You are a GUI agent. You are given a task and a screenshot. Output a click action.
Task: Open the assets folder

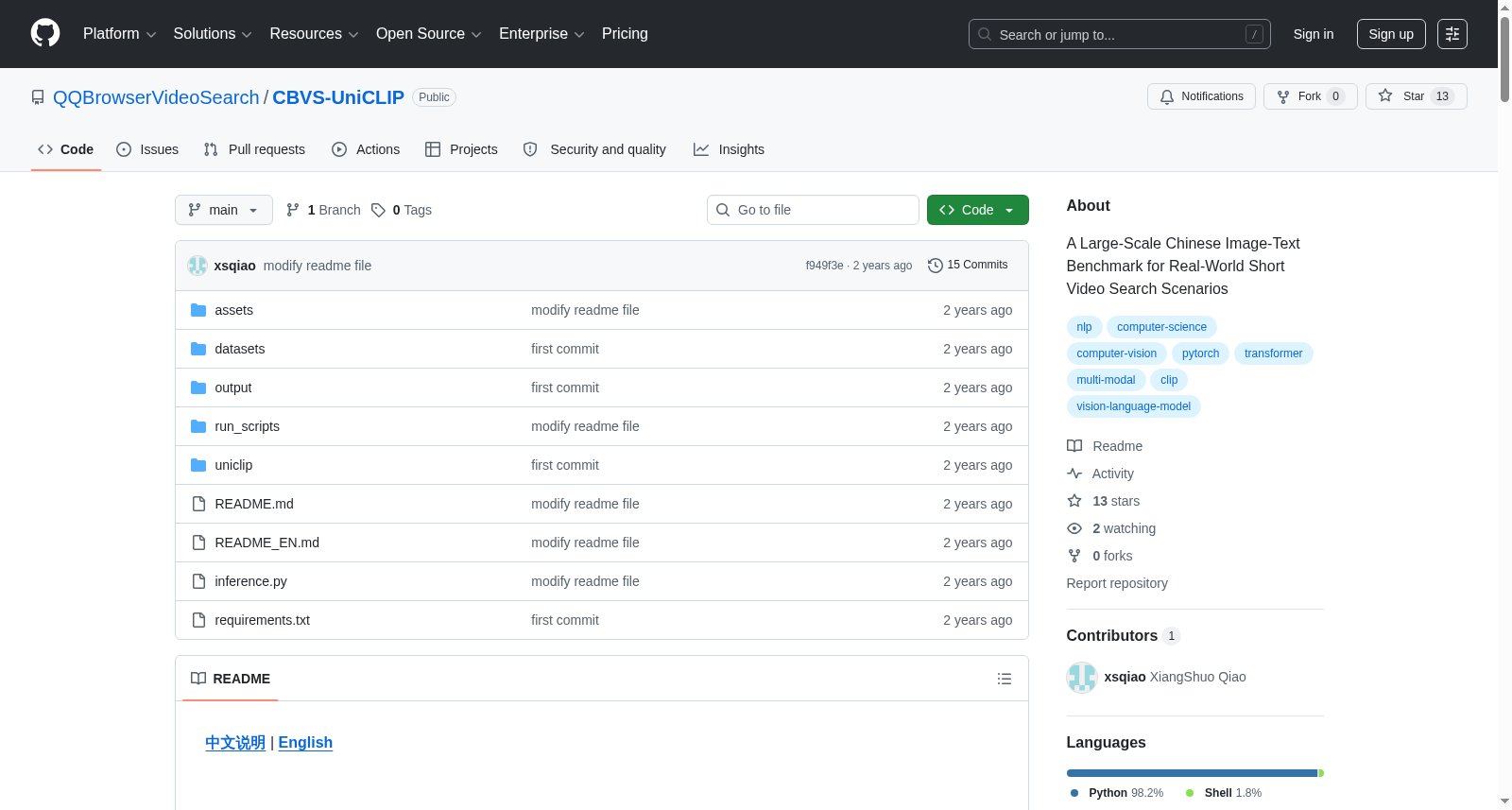[233, 310]
